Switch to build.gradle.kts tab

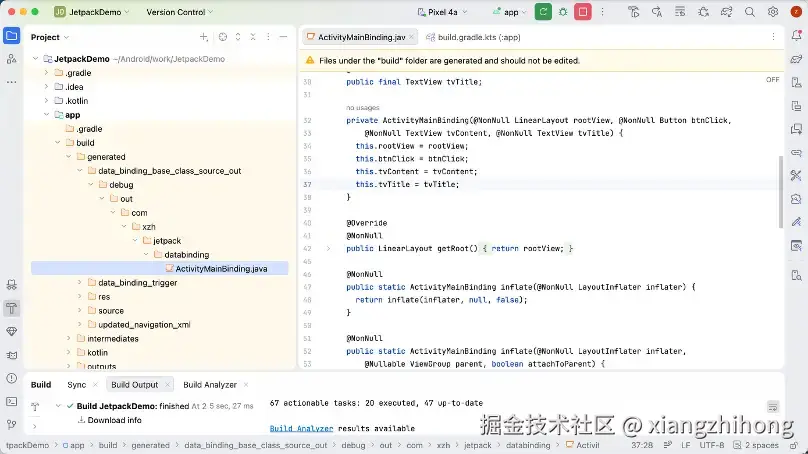473,37
